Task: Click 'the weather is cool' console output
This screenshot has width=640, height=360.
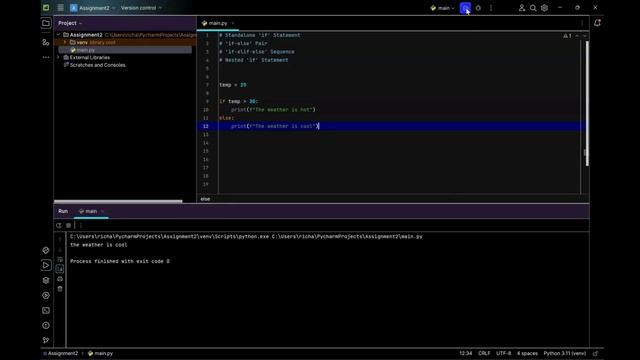Action: click(x=98, y=245)
